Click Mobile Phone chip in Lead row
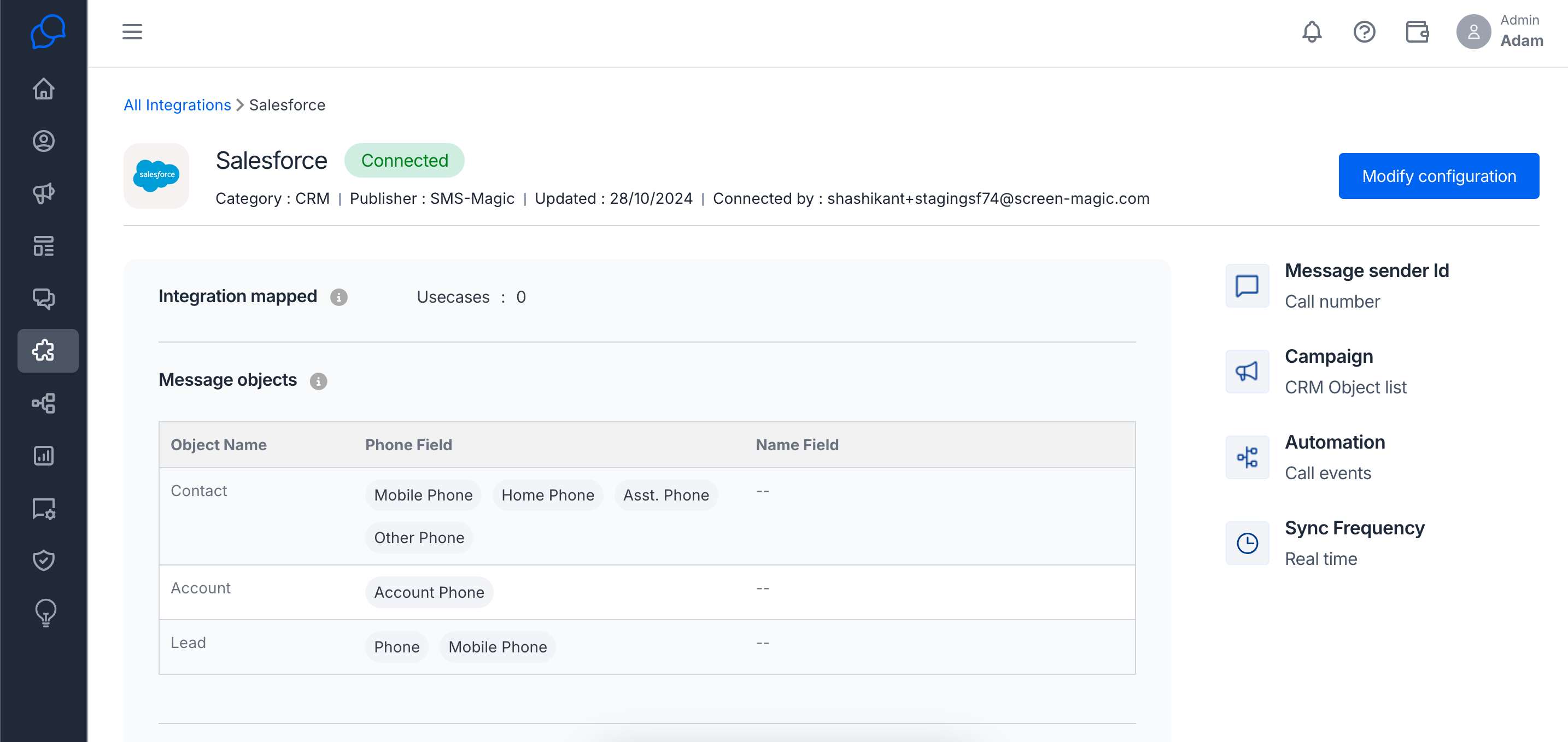1568x742 pixels. coord(498,647)
